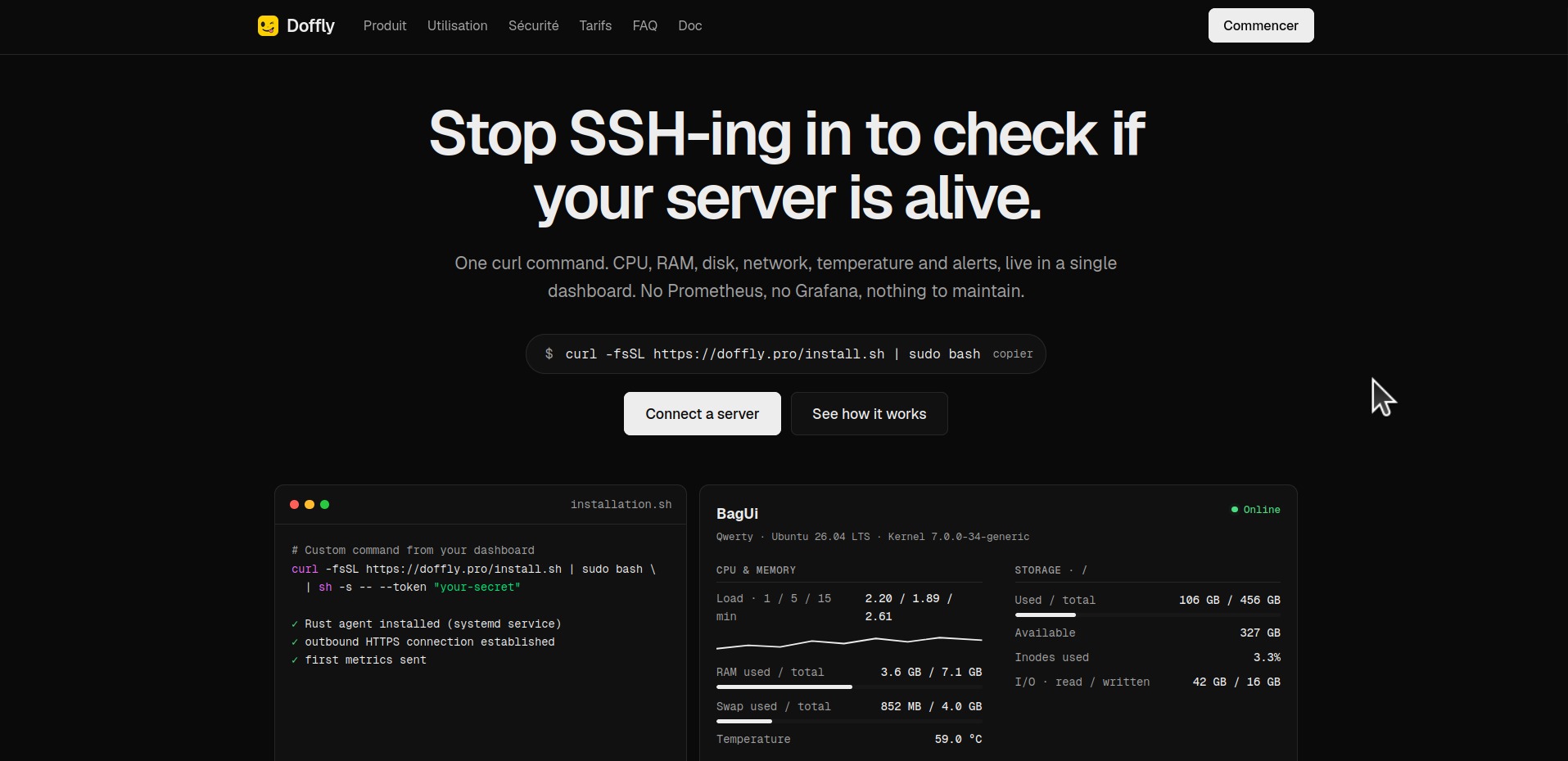Click the red terminal window dot
This screenshot has width=1568, height=761.
point(294,505)
